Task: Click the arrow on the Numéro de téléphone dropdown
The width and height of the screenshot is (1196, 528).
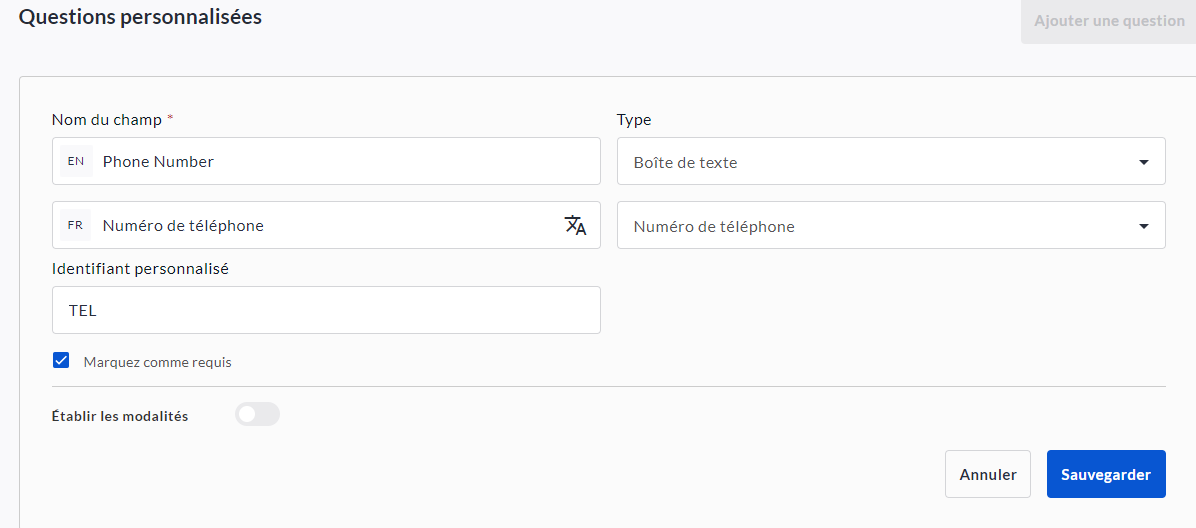Action: 1143,226
